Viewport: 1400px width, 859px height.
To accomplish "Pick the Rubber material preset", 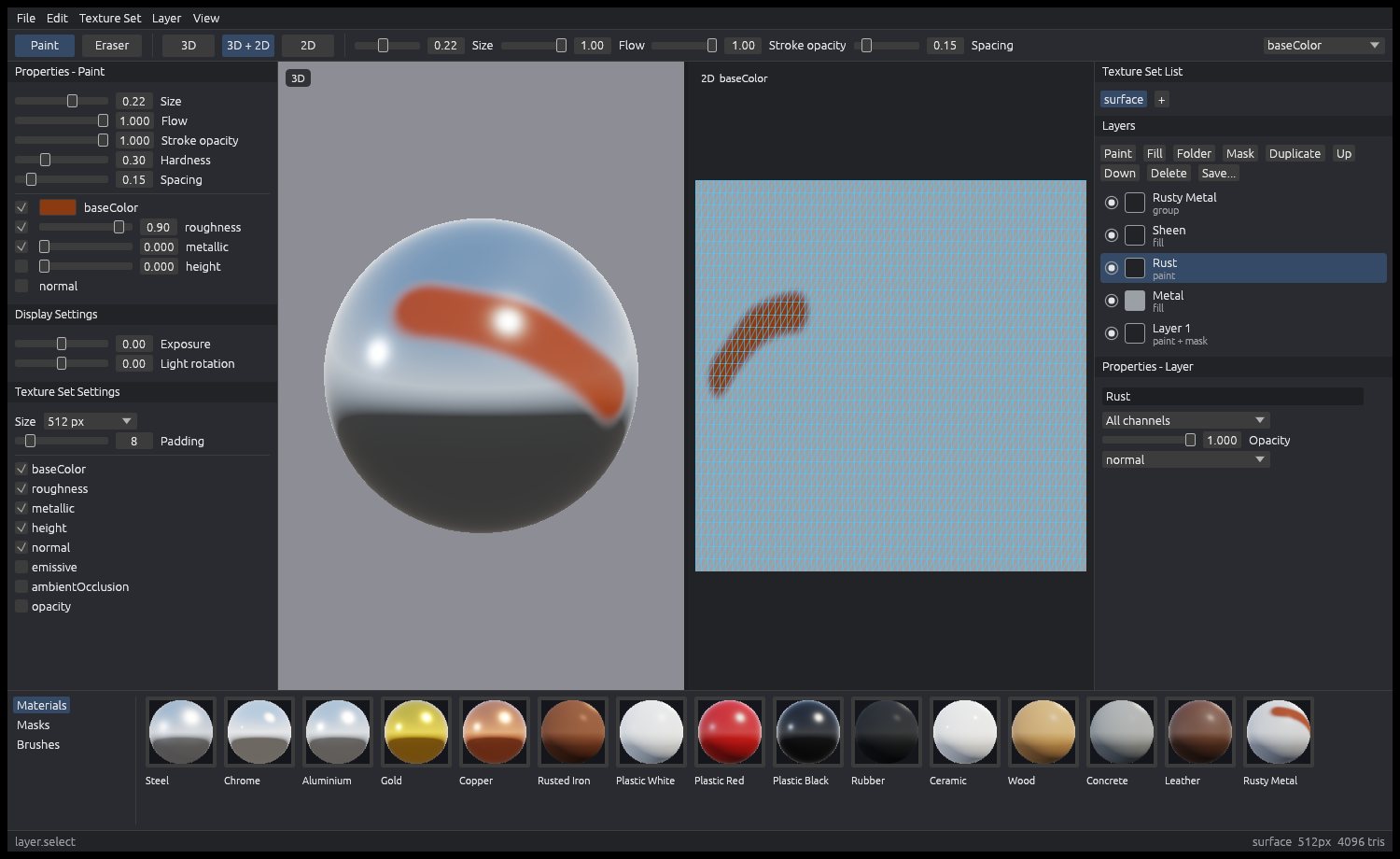I will (x=887, y=732).
